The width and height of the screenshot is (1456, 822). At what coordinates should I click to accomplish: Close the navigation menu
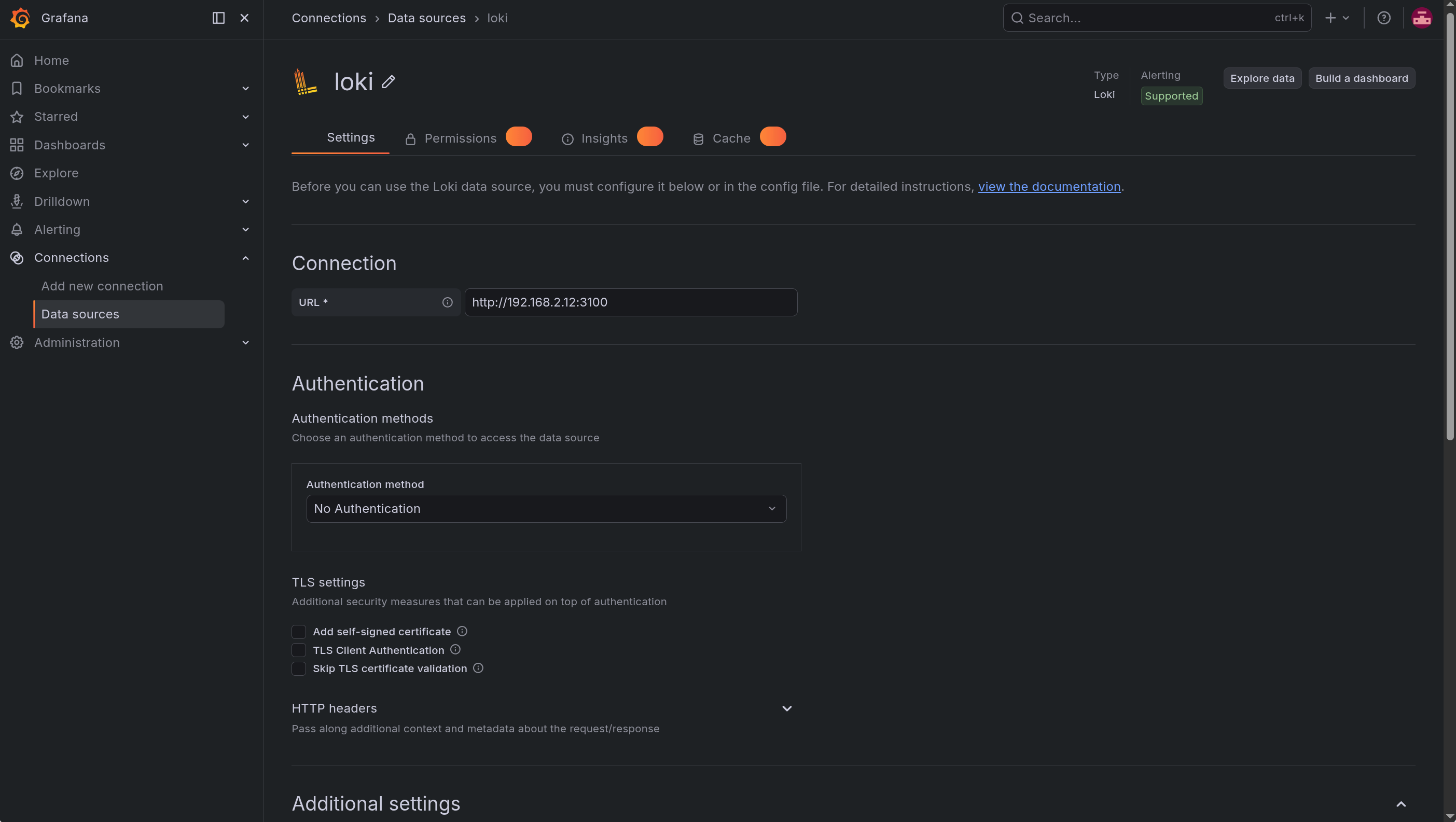pos(244,18)
